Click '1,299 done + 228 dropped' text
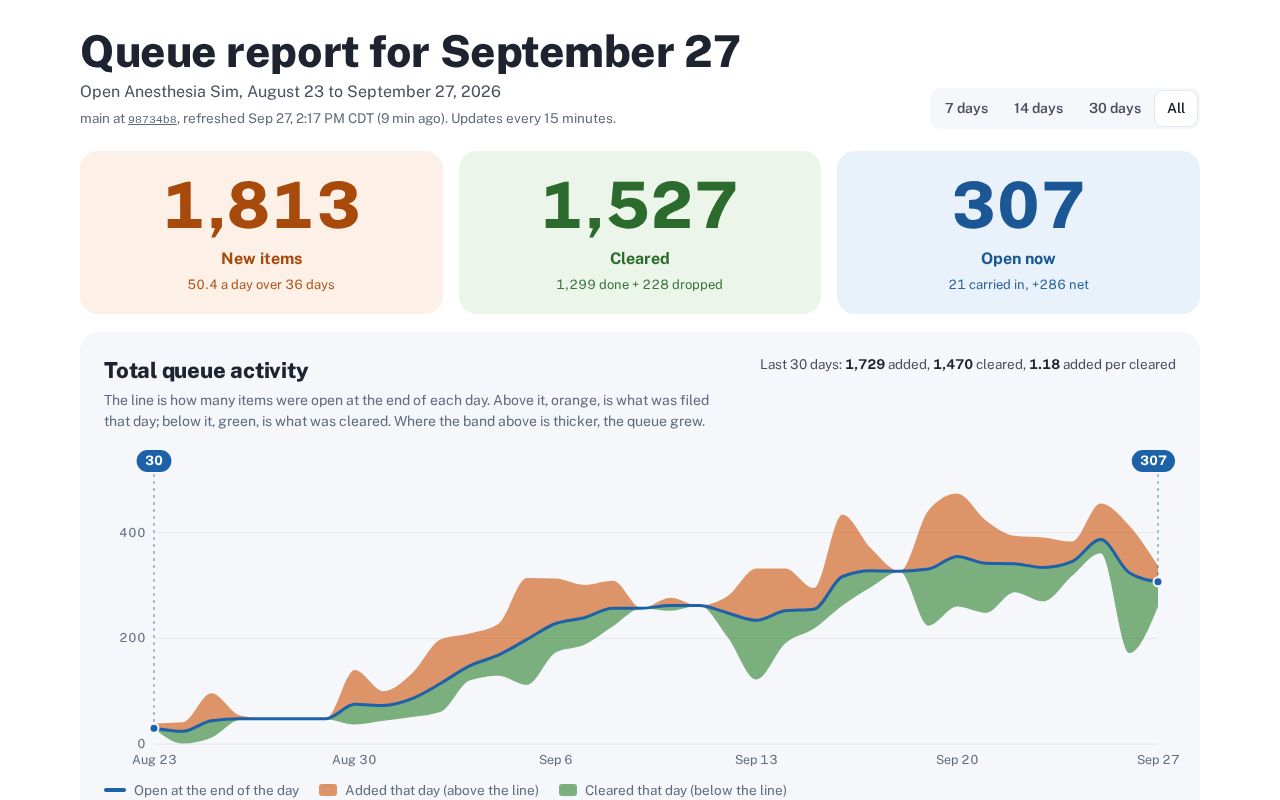This screenshot has width=1280, height=800. tap(639, 285)
